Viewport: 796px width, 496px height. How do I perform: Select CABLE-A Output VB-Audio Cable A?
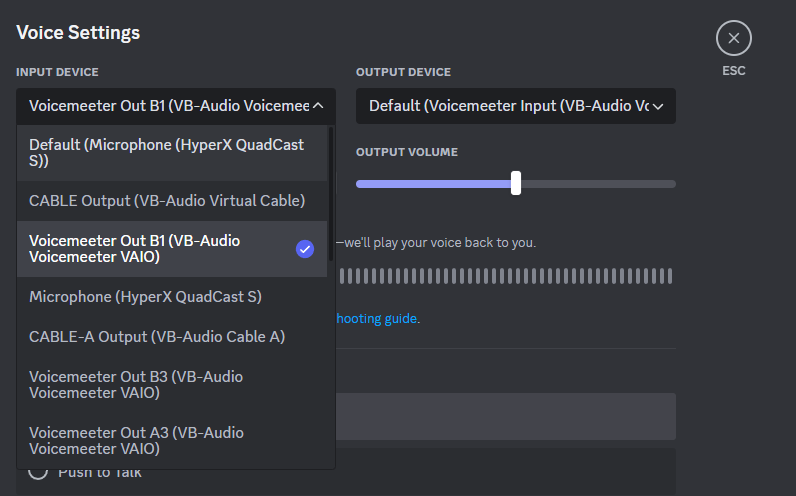coord(157,337)
